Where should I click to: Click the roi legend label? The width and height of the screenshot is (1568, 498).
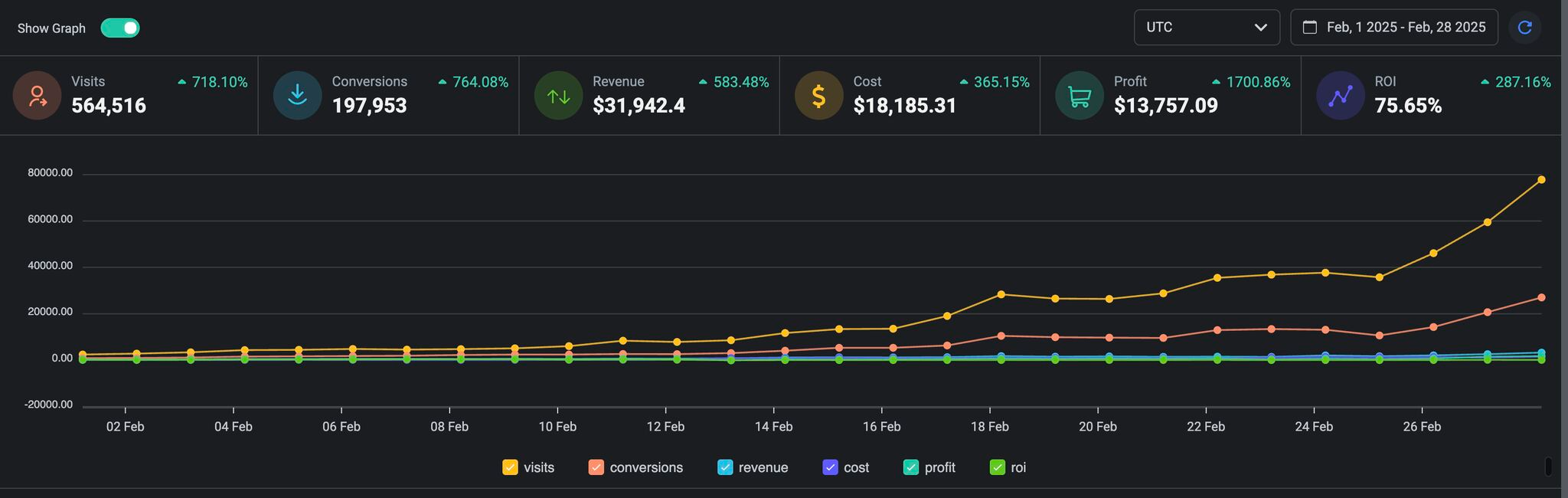click(1018, 467)
